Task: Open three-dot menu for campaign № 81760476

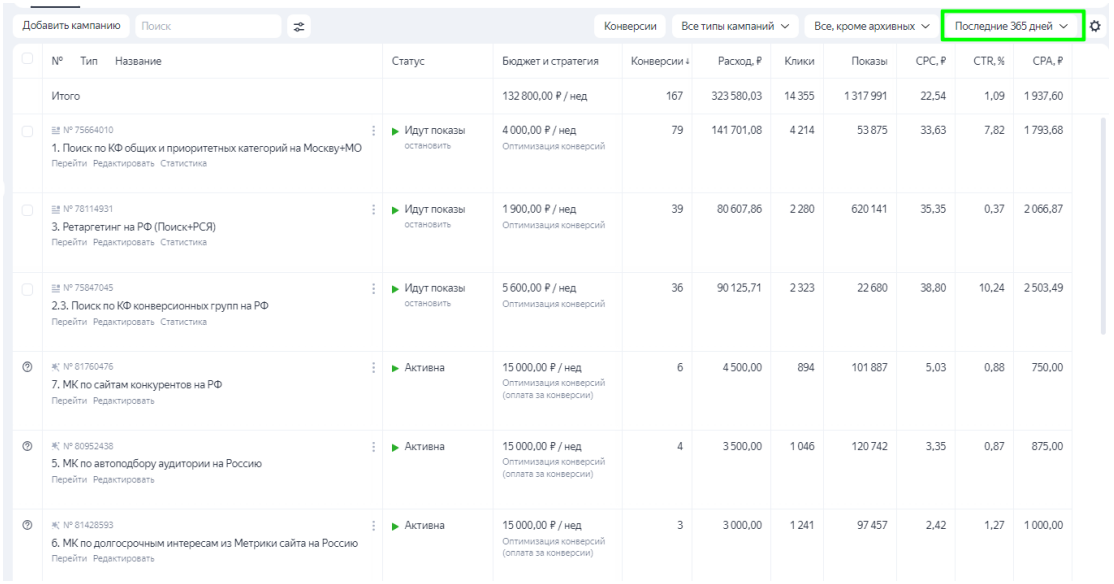Action: click(374, 367)
